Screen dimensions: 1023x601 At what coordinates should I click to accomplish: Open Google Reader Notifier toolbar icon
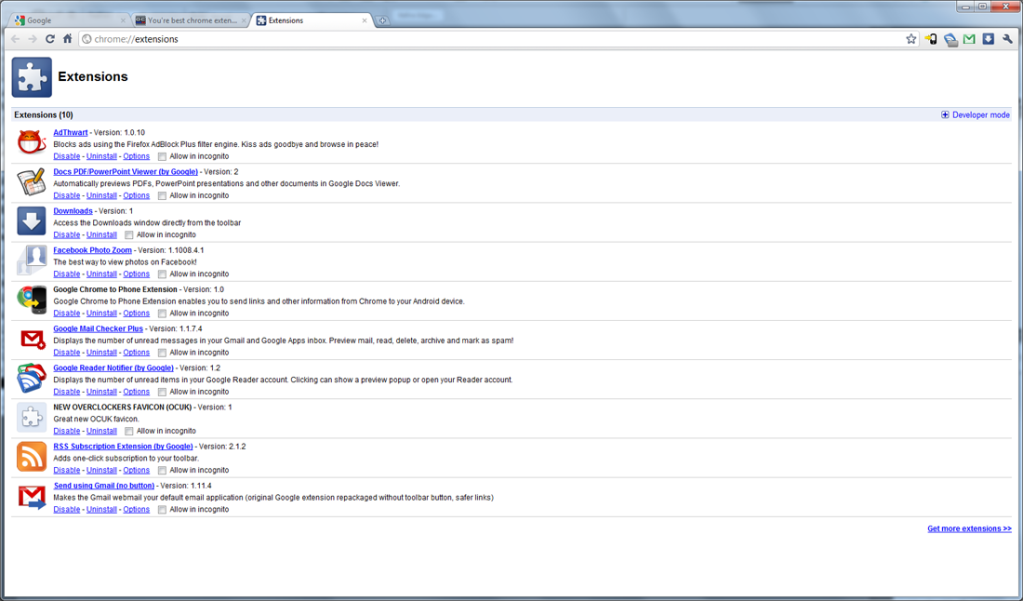coord(951,39)
